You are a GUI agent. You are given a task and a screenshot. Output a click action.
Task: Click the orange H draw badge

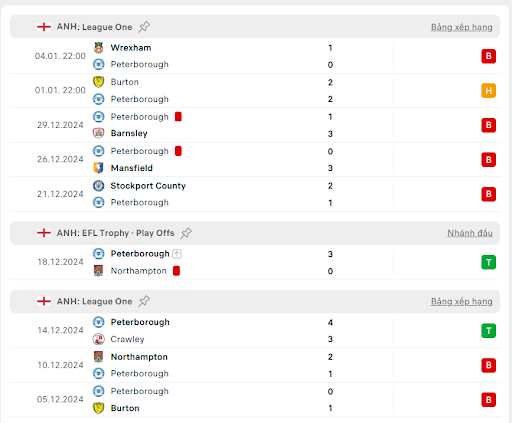pos(488,91)
